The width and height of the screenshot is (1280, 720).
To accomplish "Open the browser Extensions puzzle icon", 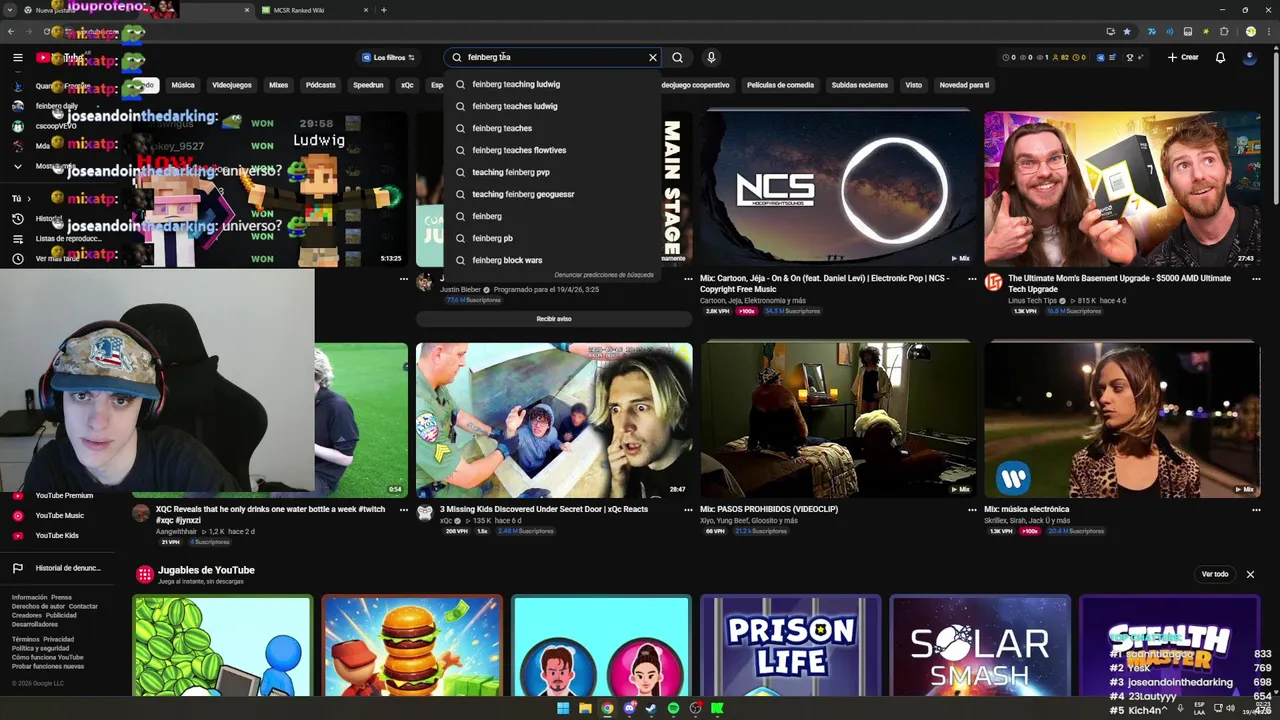I will click(1223, 32).
